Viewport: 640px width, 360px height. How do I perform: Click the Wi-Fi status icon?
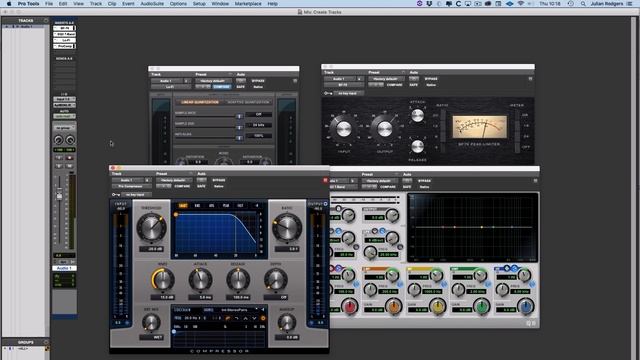[520, 4]
